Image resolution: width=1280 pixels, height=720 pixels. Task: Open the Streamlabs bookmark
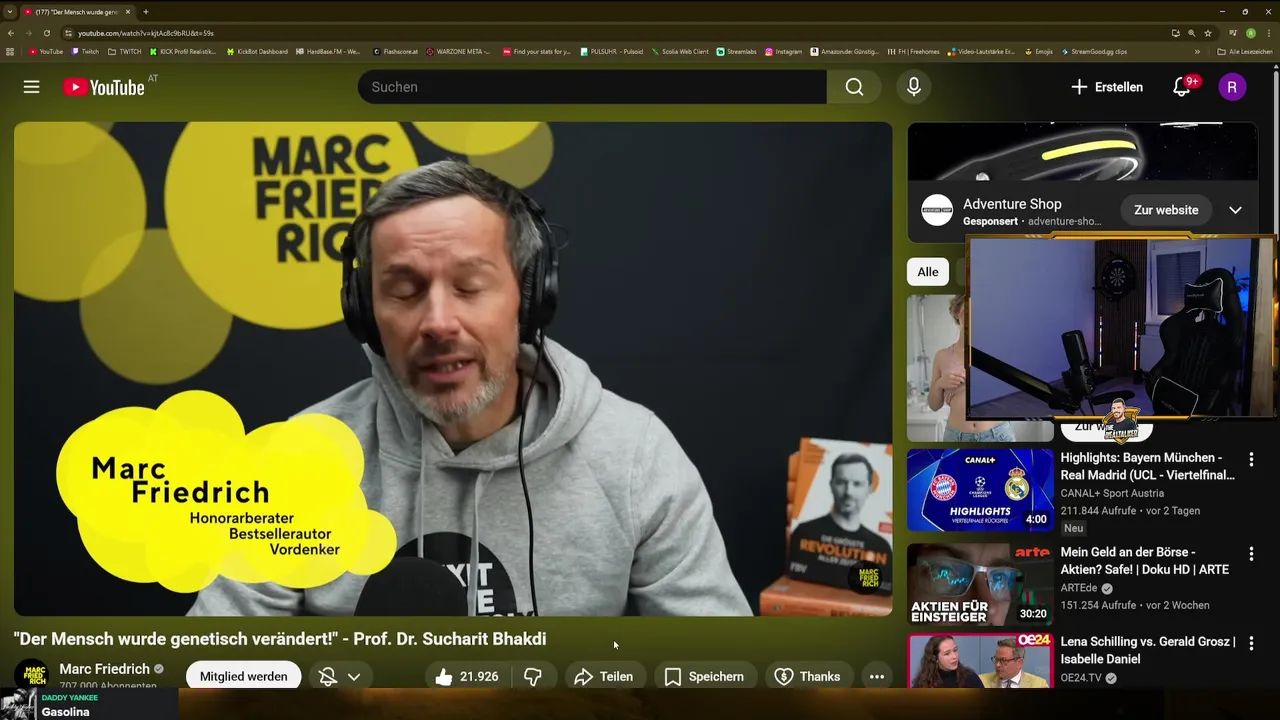coord(737,51)
